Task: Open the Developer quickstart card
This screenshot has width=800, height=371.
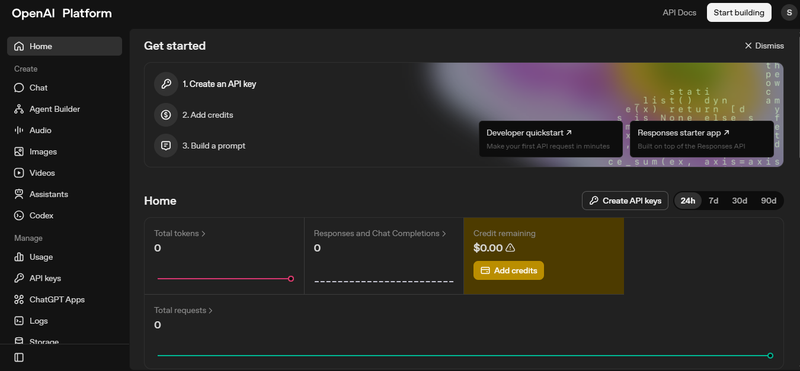Action: [551, 139]
